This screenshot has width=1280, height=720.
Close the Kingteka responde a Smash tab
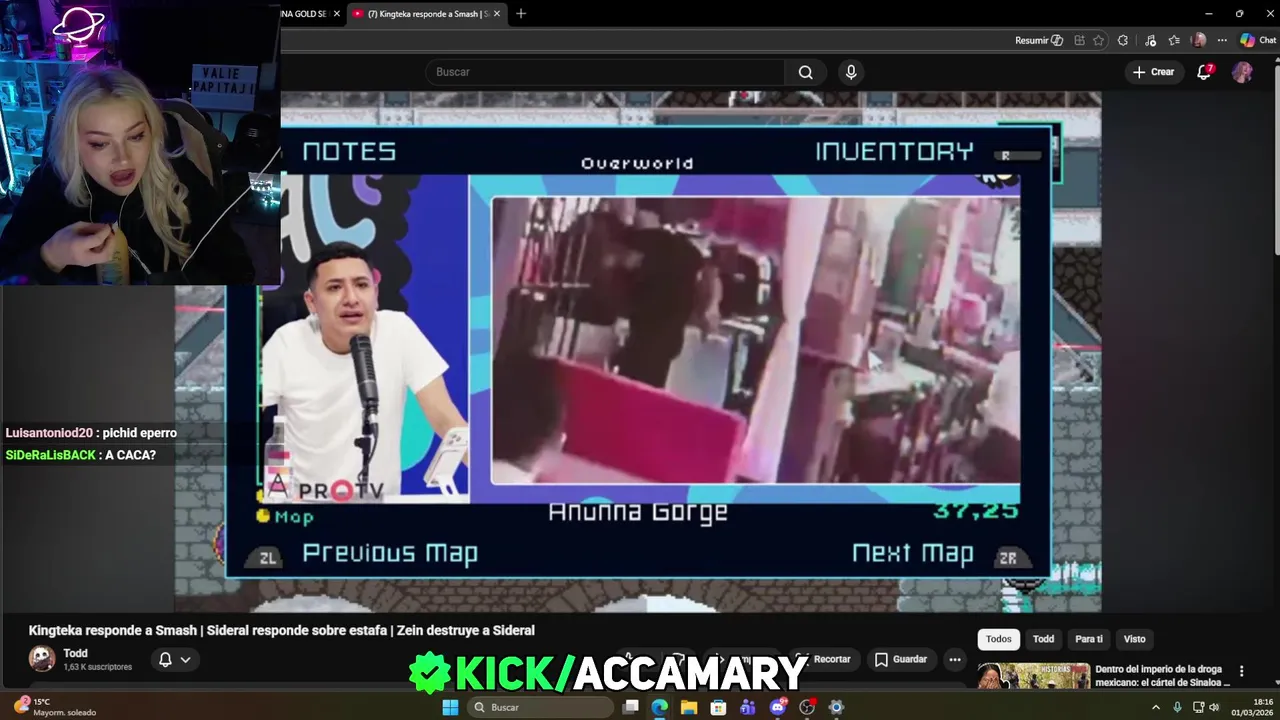tap(496, 14)
